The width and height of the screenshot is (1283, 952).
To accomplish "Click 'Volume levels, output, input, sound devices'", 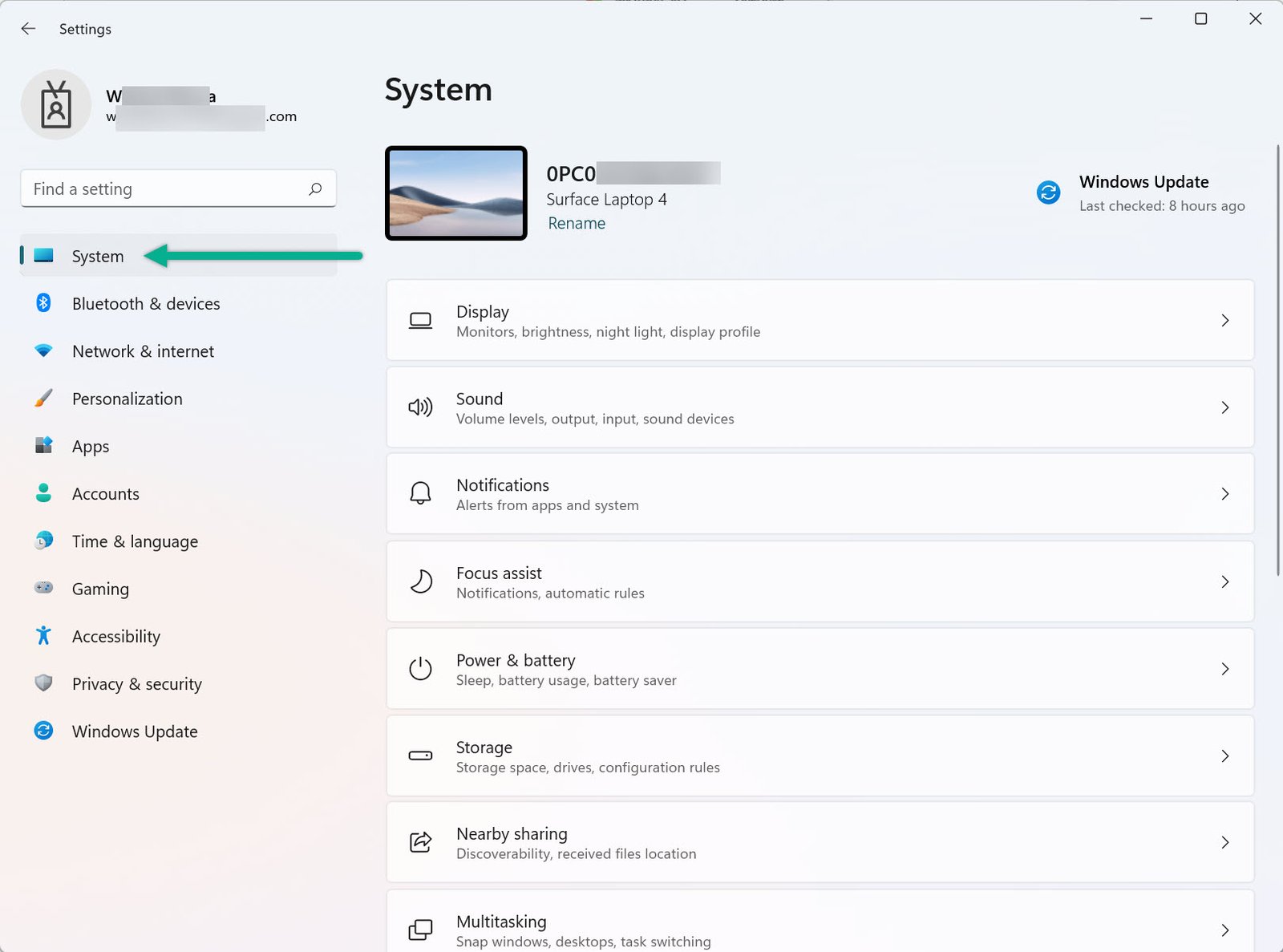I will point(595,419).
